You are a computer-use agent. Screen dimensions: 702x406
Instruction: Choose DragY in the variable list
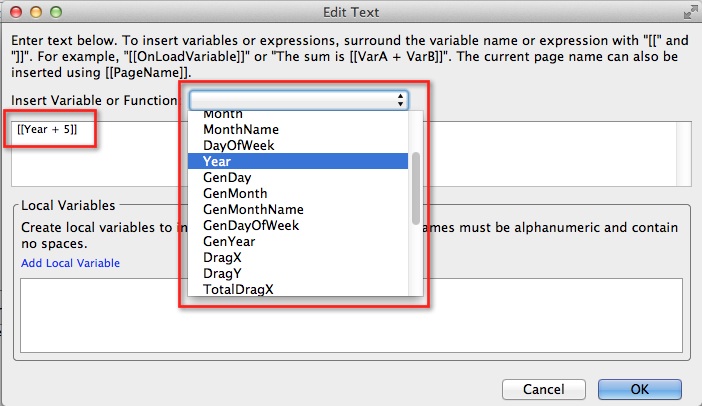pos(220,273)
